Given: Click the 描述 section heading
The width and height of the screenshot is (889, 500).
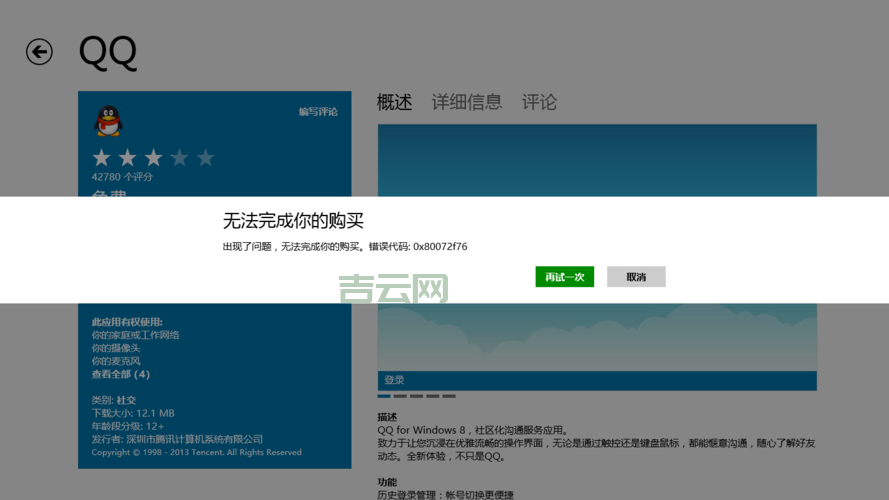Looking at the screenshot, I should [387, 417].
